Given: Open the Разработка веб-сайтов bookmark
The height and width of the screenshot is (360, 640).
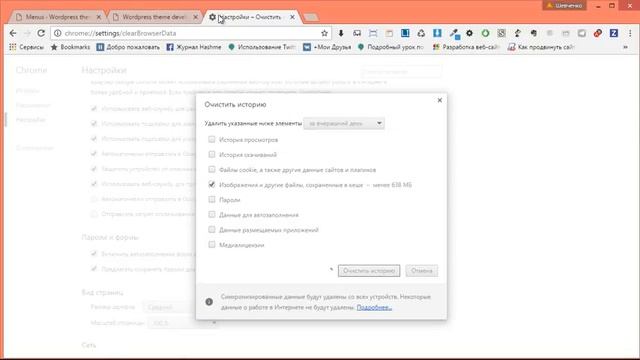Looking at the screenshot, I should click(x=466, y=47).
